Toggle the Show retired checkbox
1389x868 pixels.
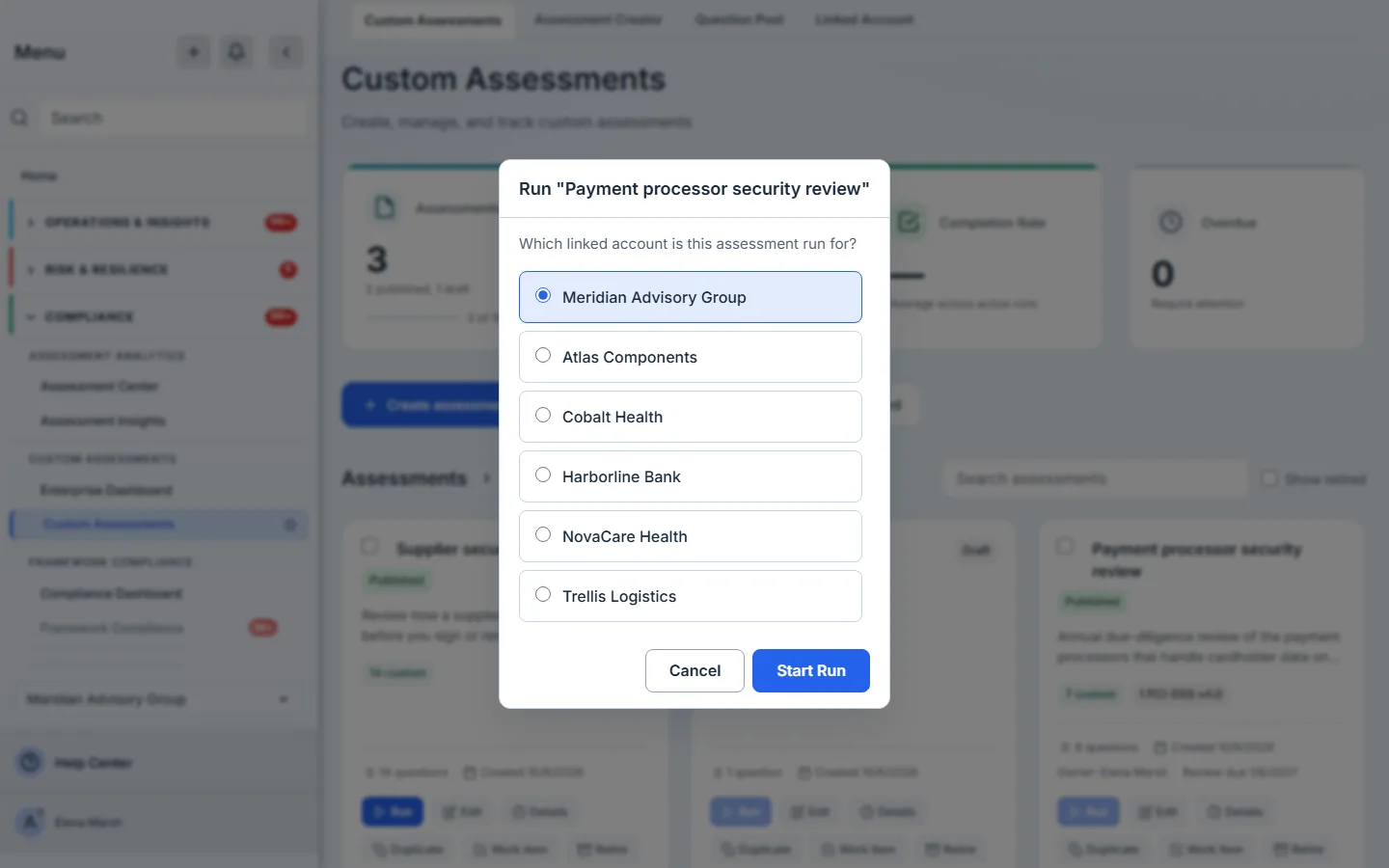pos(1269,478)
